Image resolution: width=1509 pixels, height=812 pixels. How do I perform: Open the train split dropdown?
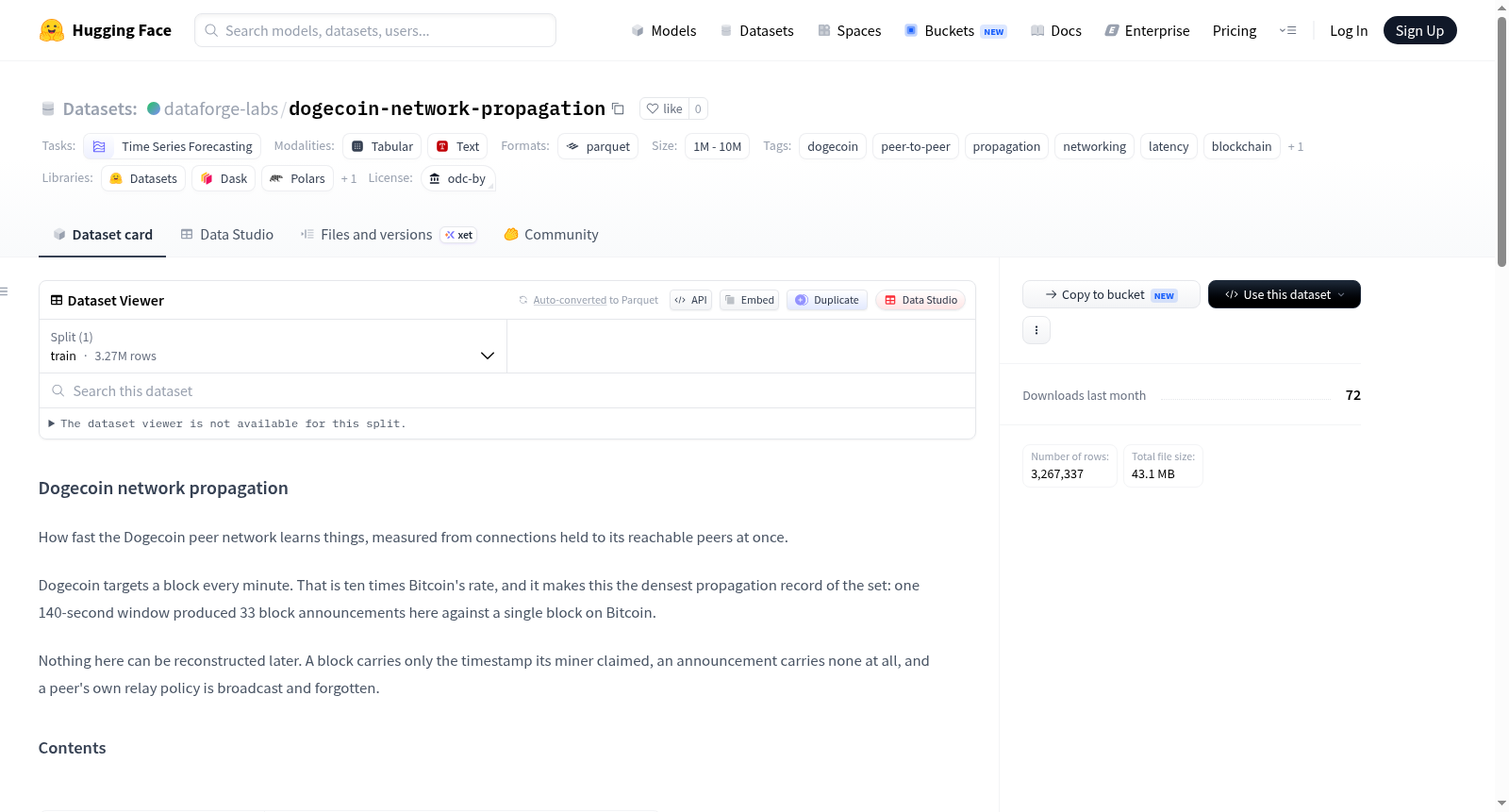273,346
